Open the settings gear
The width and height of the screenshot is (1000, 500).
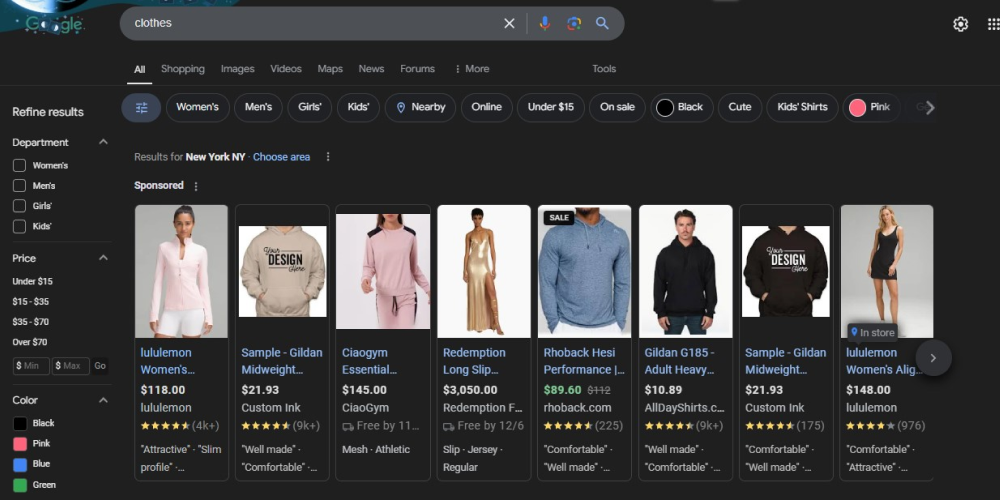pos(960,24)
